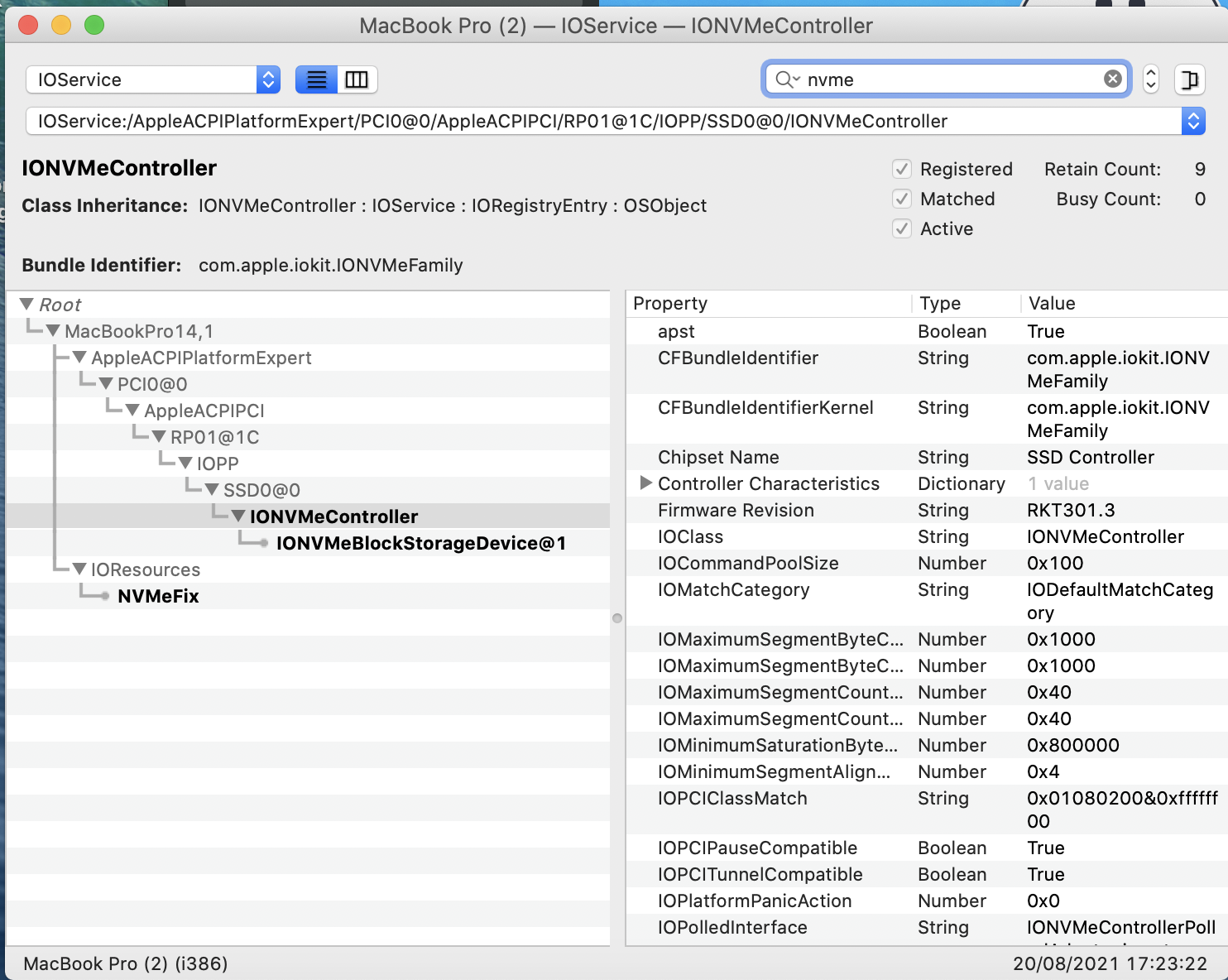The width and height of the screenshot is (1228, 980).
Task: Expand the Controller Characteristics dictionary
Action: pos(646,483)
